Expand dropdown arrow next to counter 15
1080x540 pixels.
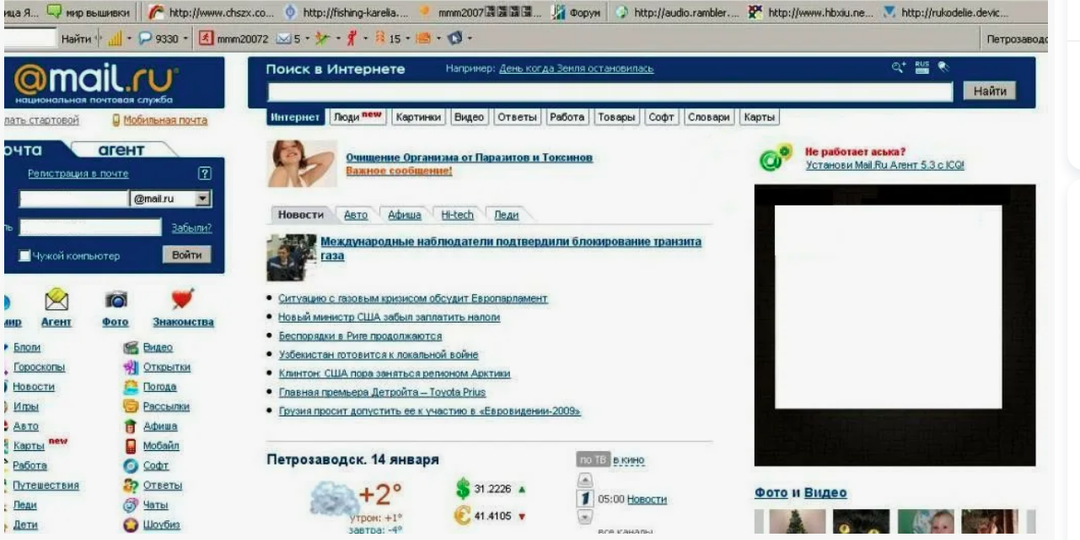(x=408, y=39)
